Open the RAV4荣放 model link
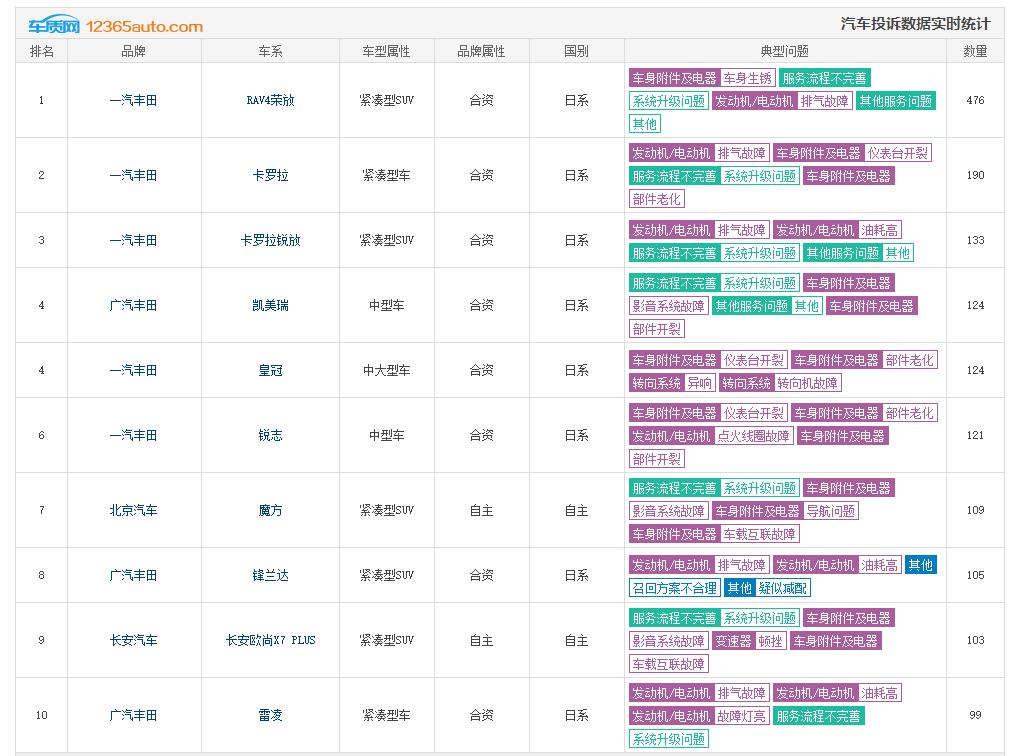The image size is (1012, 756). click(x=270, y=100)
